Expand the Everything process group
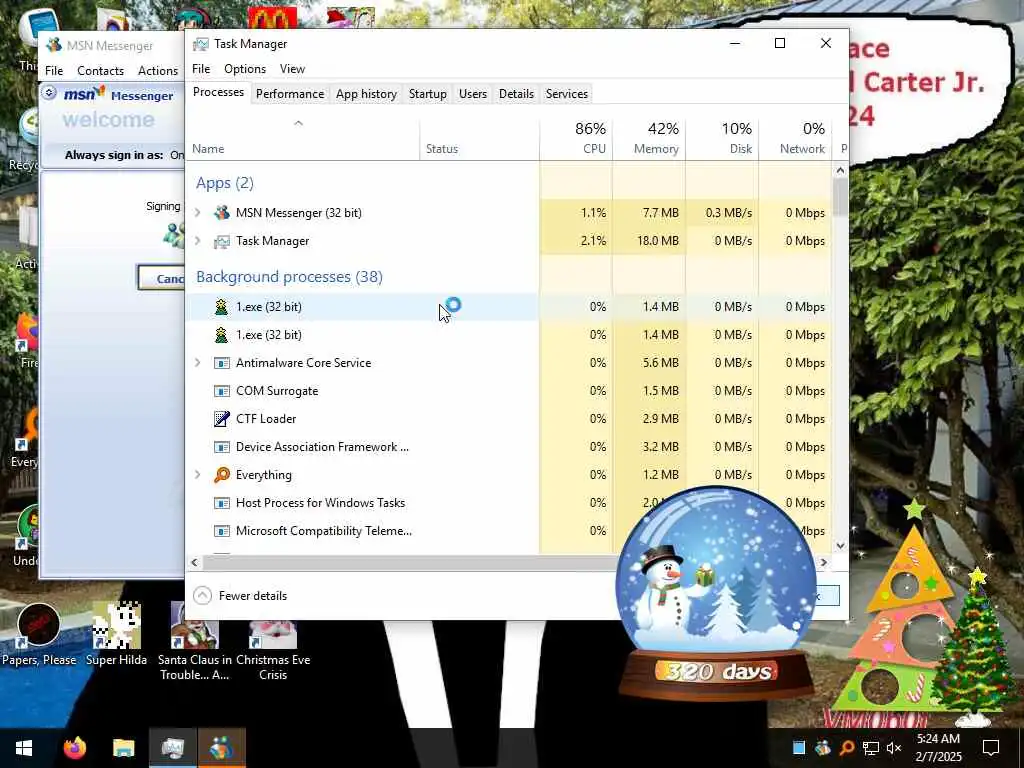 pos(198,475)
